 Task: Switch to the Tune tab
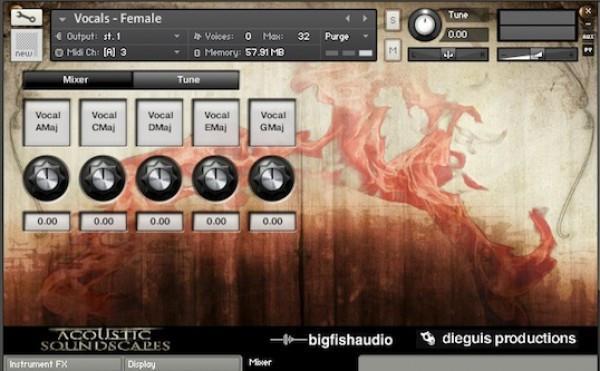(x=186, y=80)
